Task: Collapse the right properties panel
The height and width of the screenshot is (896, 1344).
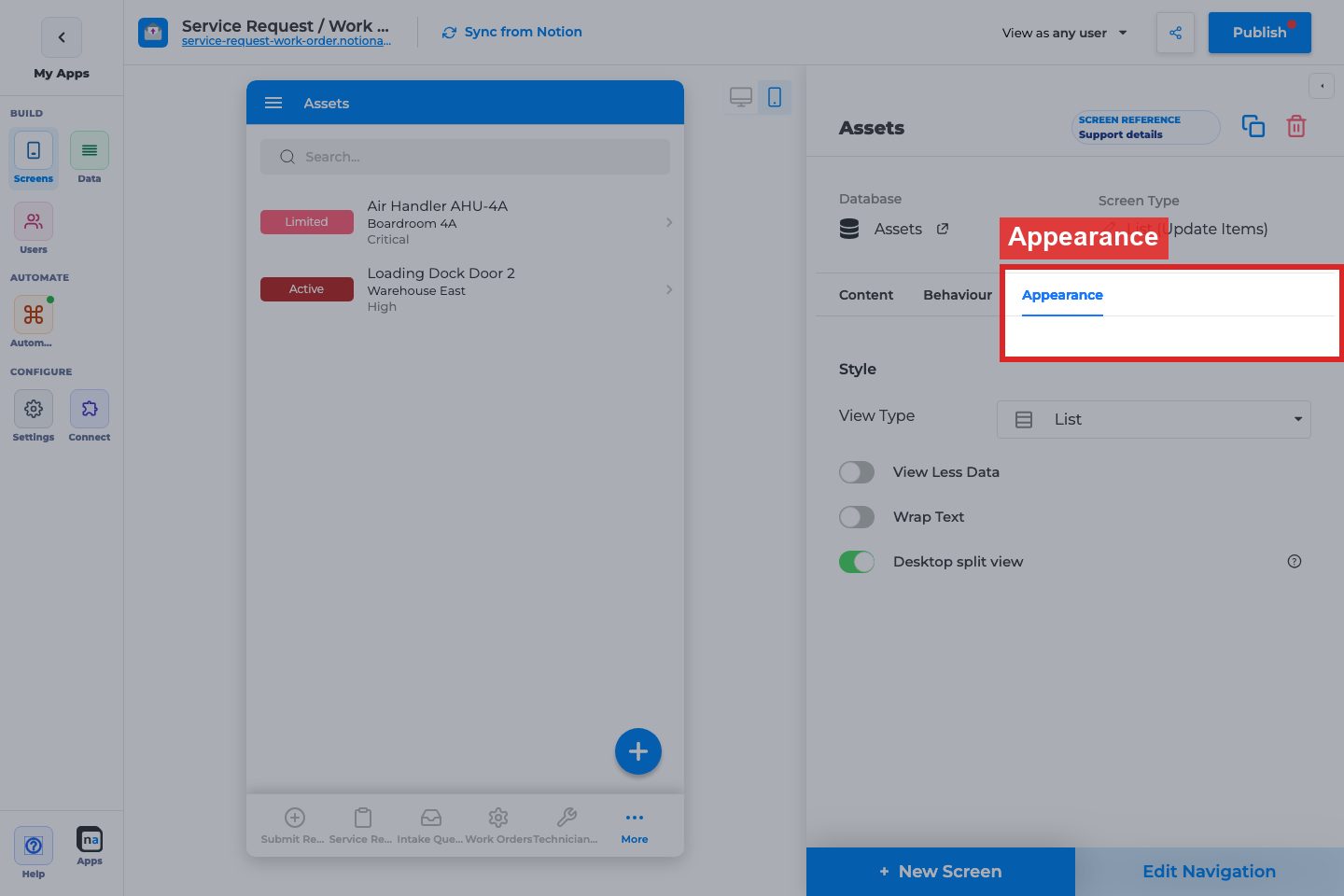Action: [x=1322, y=86]
